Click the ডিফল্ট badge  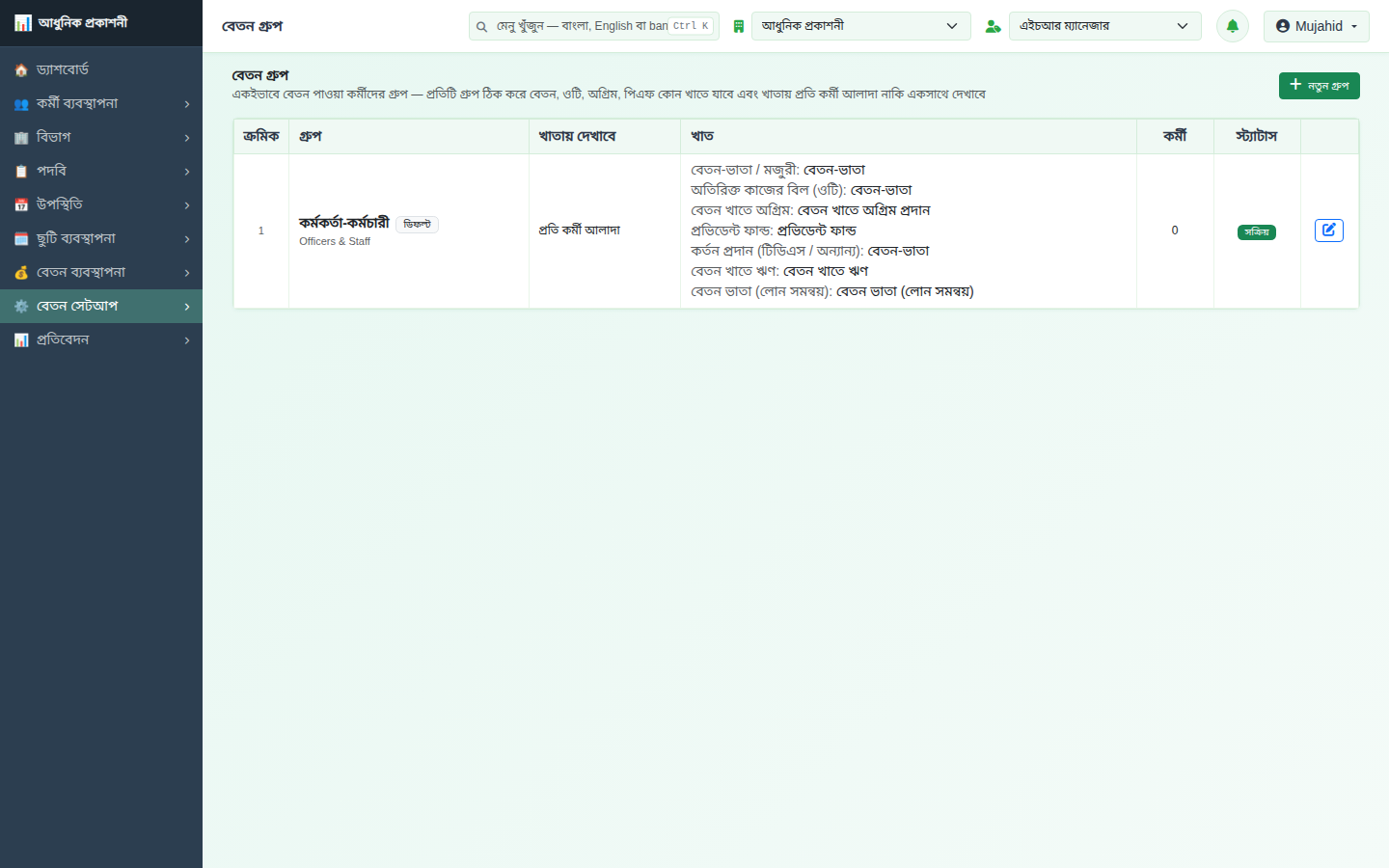[417, 225]
